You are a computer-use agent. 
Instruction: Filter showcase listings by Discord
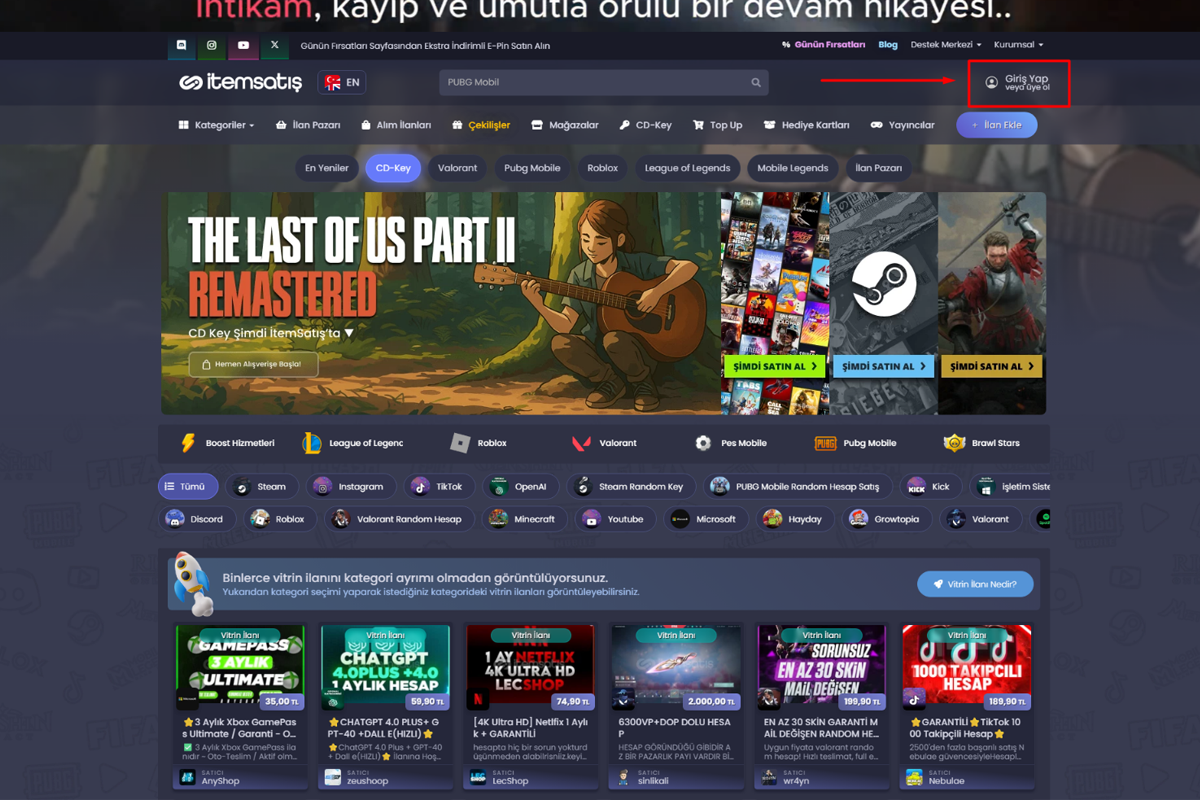coord(197,519)
